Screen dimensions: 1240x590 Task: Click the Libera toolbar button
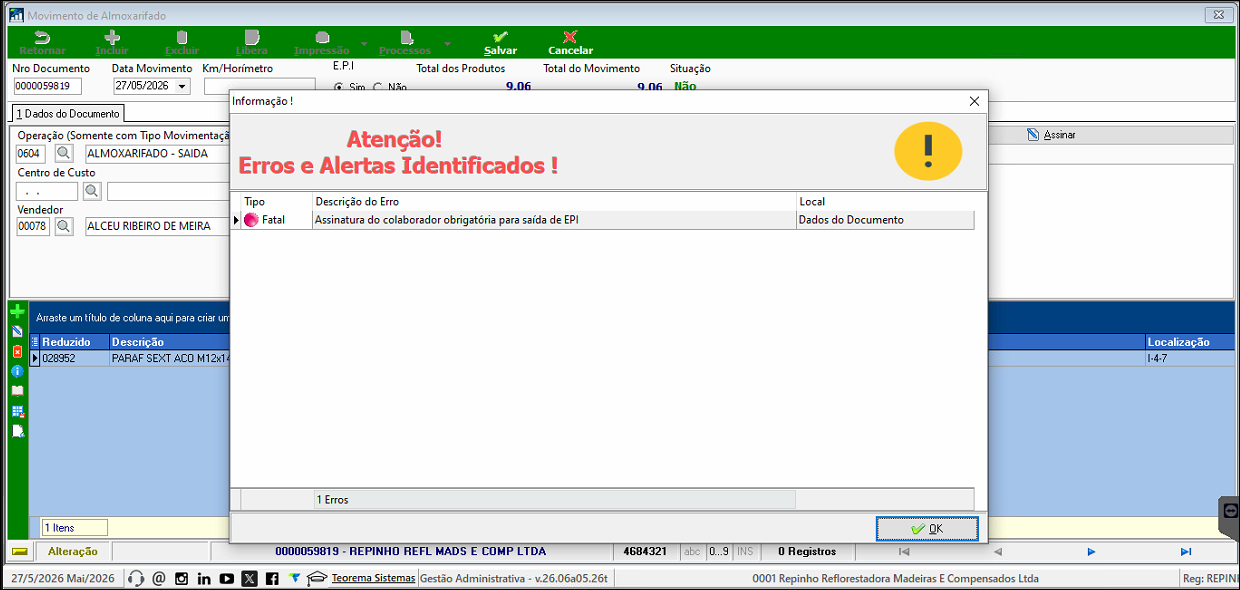click(251, 43)
